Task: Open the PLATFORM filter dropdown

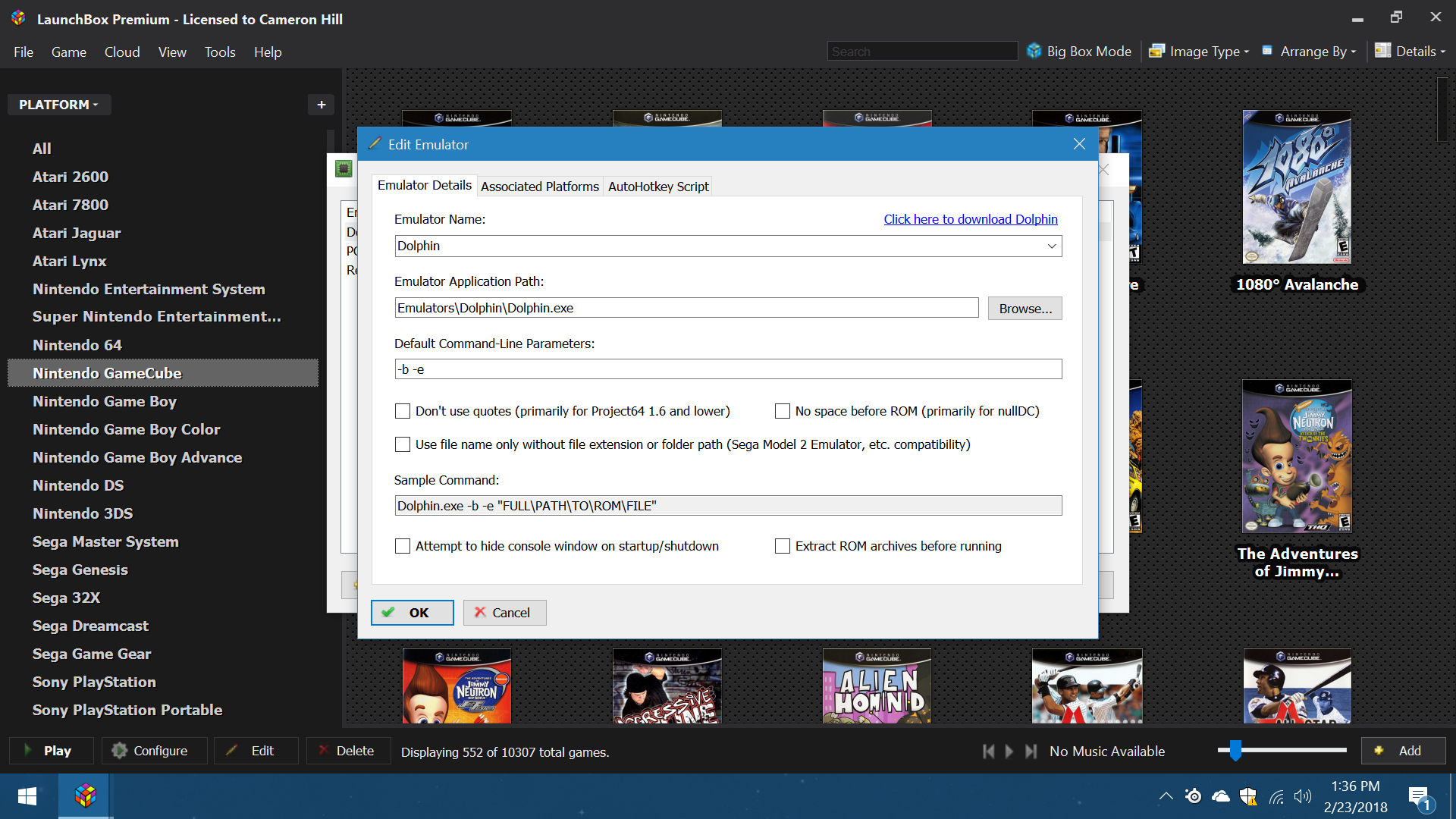Action: point(59,105)
